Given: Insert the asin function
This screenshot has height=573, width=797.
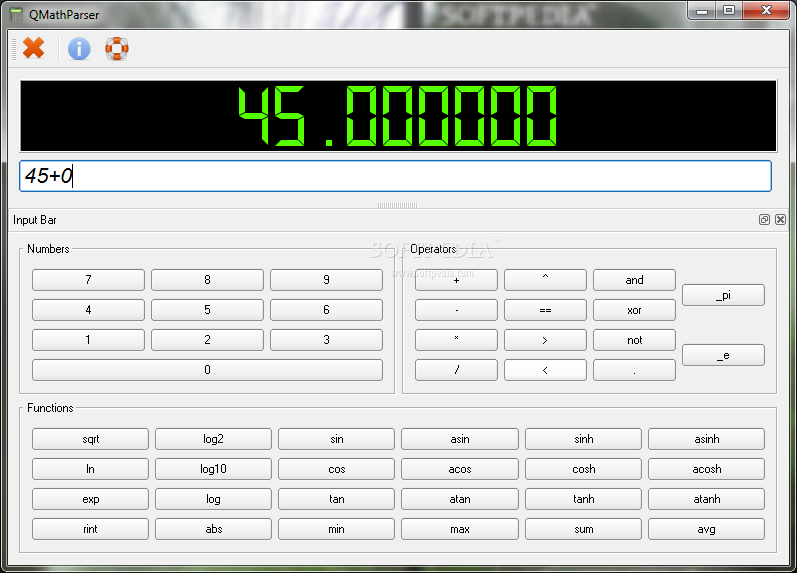Looking at the screenshot, I should click(x=460, y=439).
